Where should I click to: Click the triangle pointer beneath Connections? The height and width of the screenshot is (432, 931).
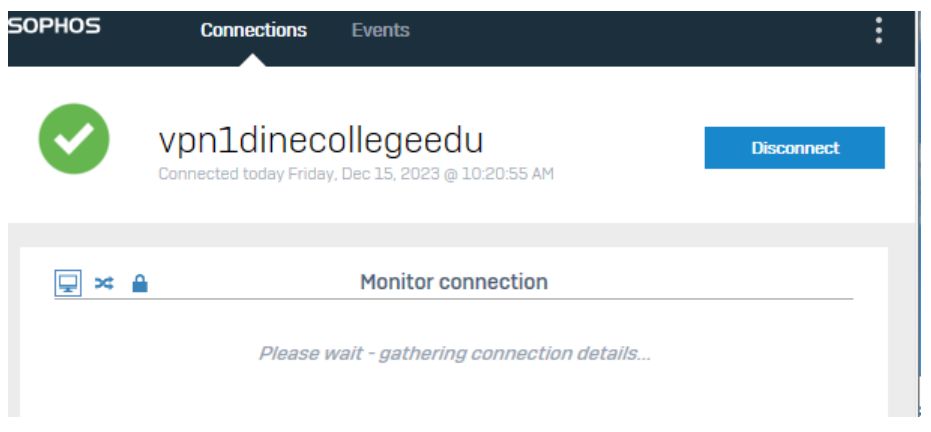coord(253,60)
